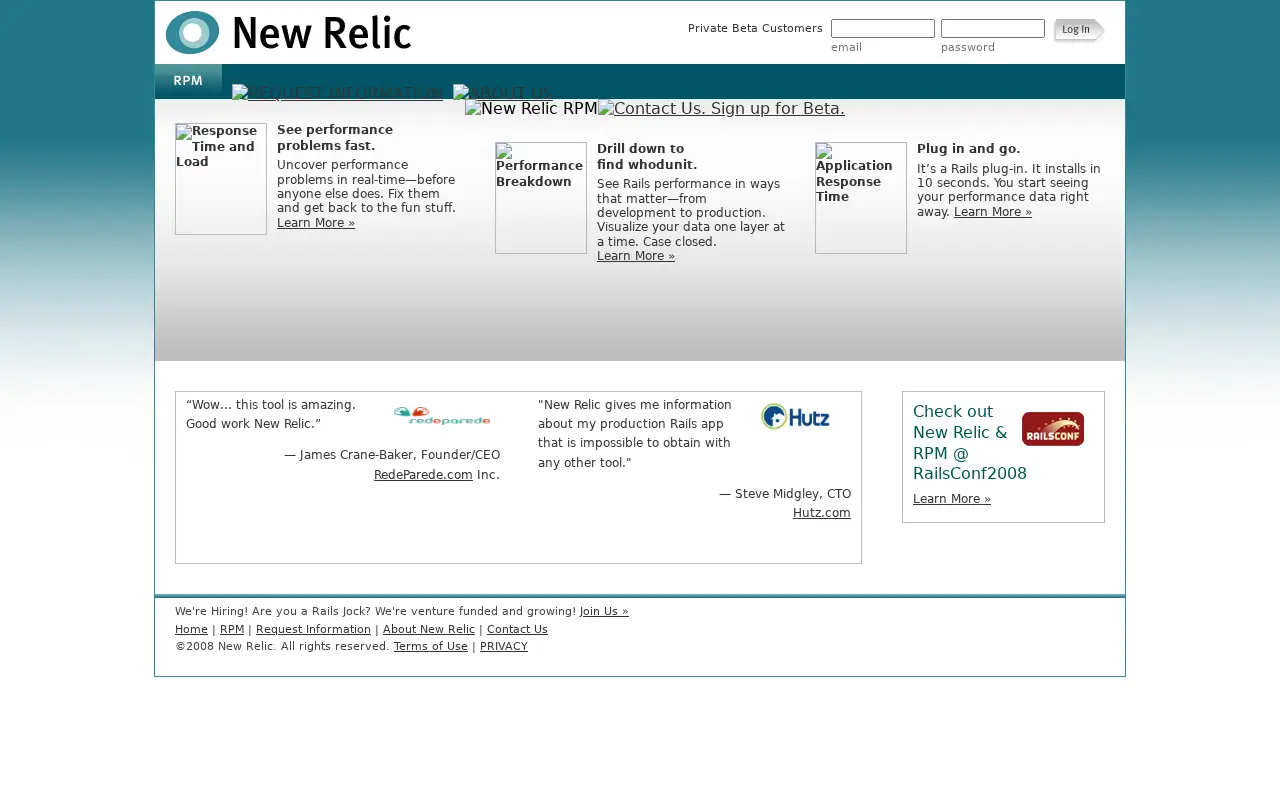Click the RailsConf logo badge
The width and height of the screenshot is (1280, 800).
[x=1053, y=429]
